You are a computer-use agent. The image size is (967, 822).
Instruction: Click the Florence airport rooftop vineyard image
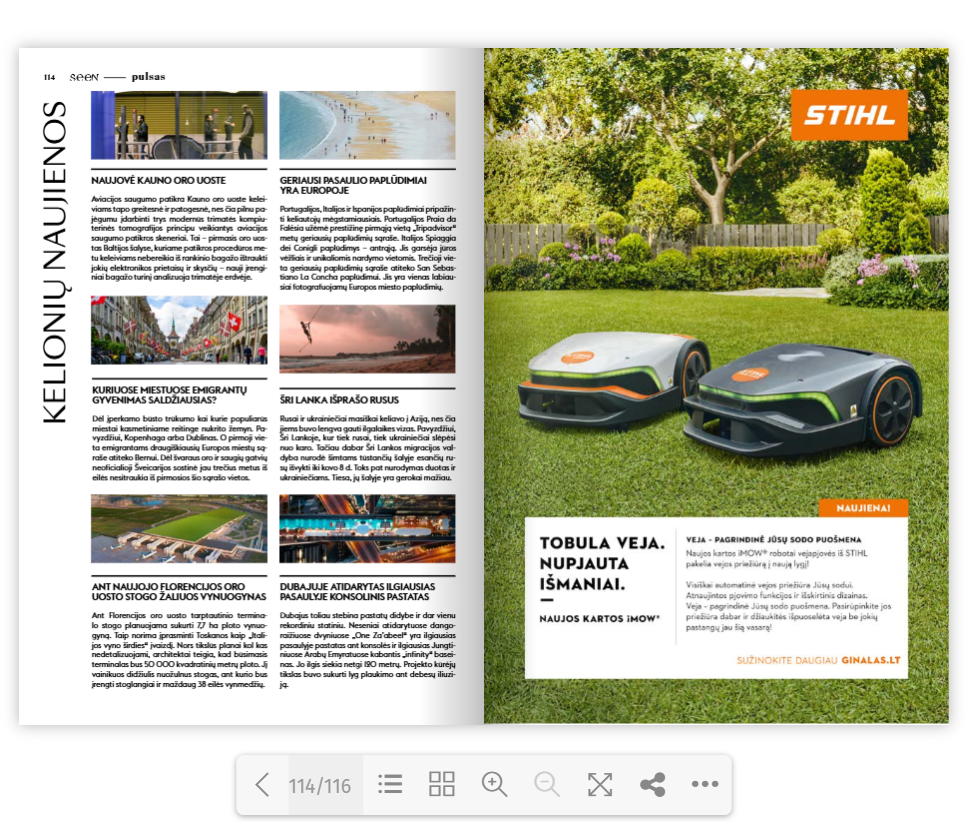pyautogui.click(x=179, y=529)
